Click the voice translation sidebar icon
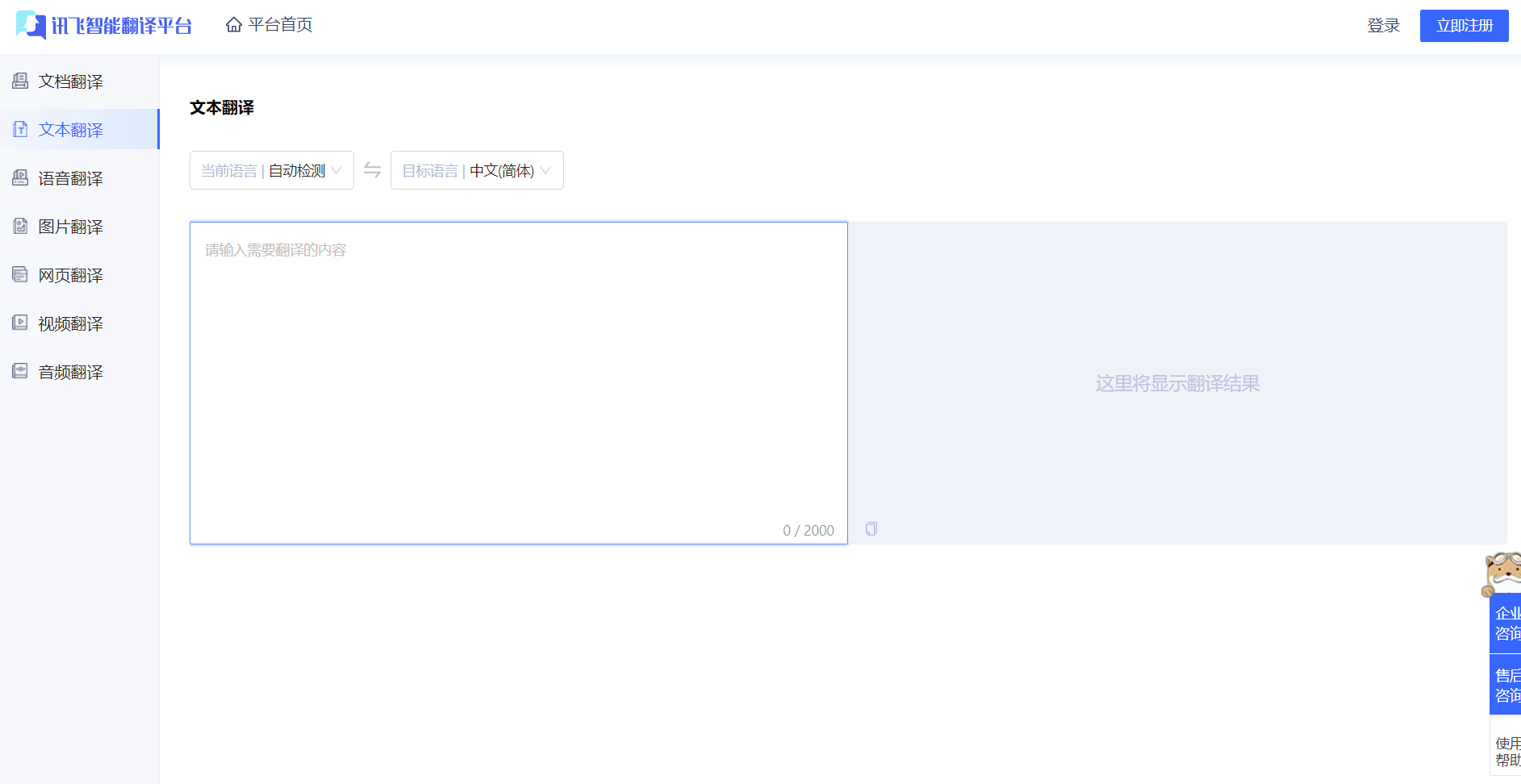 (20, 177)
